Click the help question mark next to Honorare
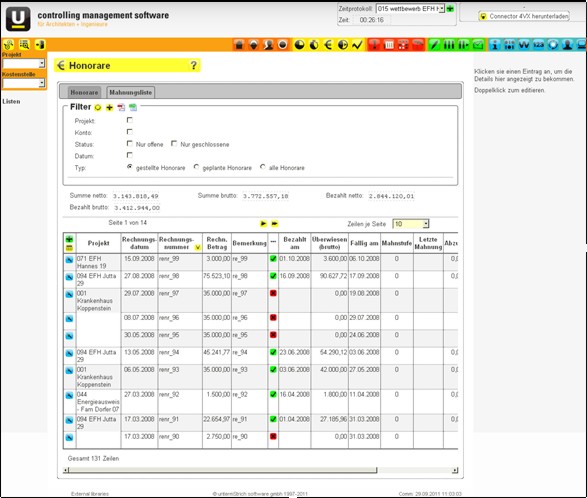The width and height of the screenshot is (587, 498). coord(194,66)
